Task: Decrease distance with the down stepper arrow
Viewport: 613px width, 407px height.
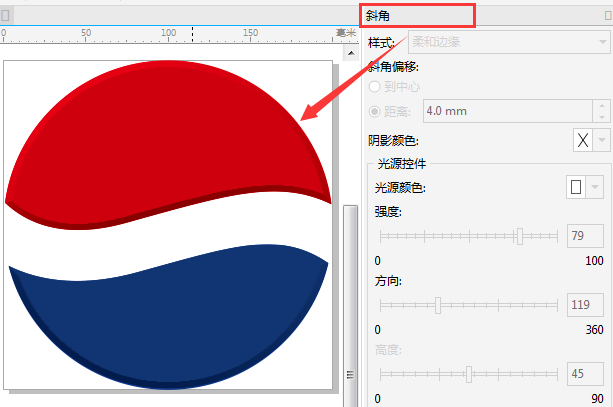Action: click(601, 117)
